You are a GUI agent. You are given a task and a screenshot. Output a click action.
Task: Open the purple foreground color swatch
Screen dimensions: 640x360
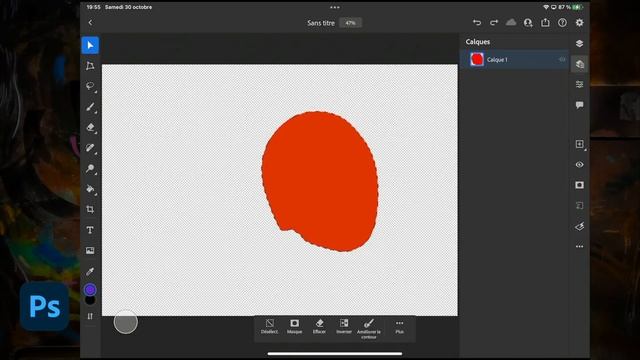pyautogui.click(x=90, y=290)
